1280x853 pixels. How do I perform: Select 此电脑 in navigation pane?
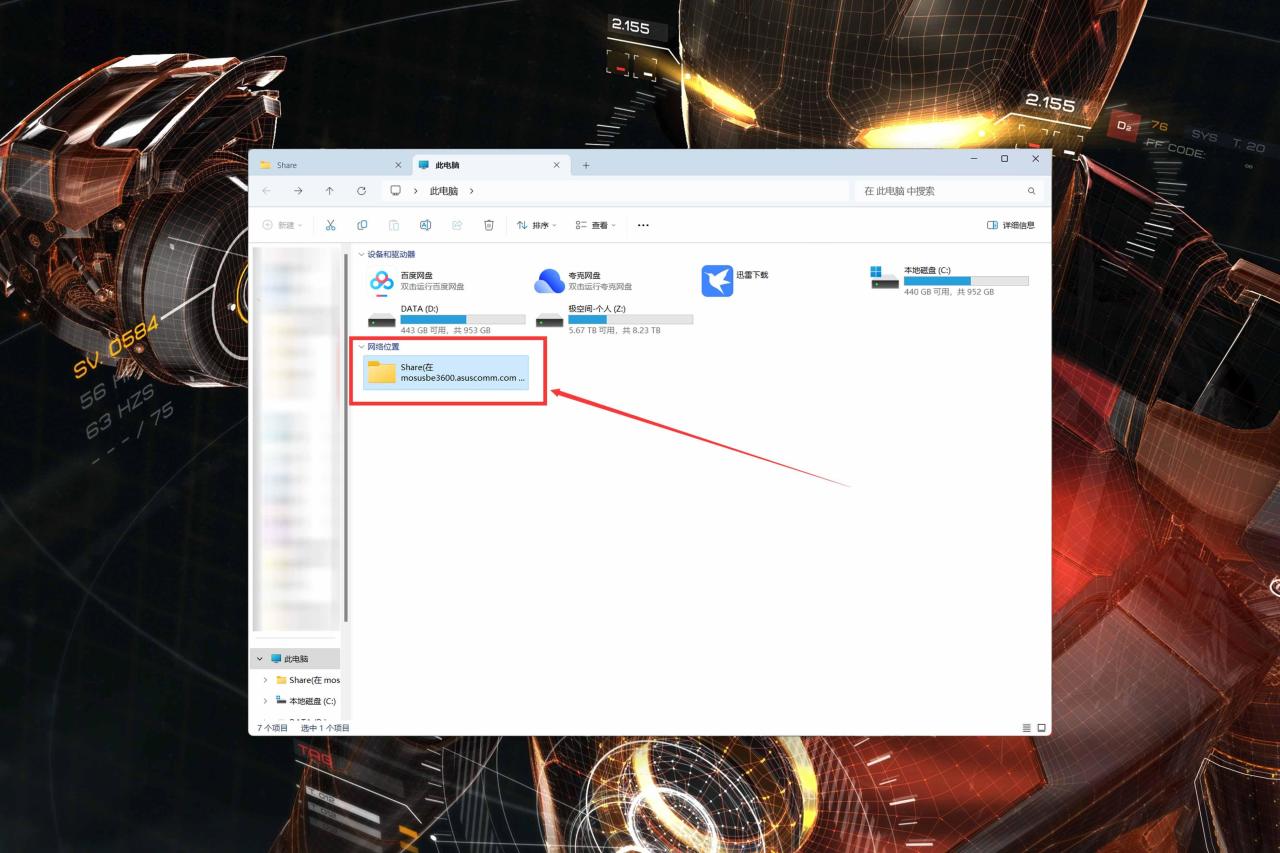click(x=296, y=659)
